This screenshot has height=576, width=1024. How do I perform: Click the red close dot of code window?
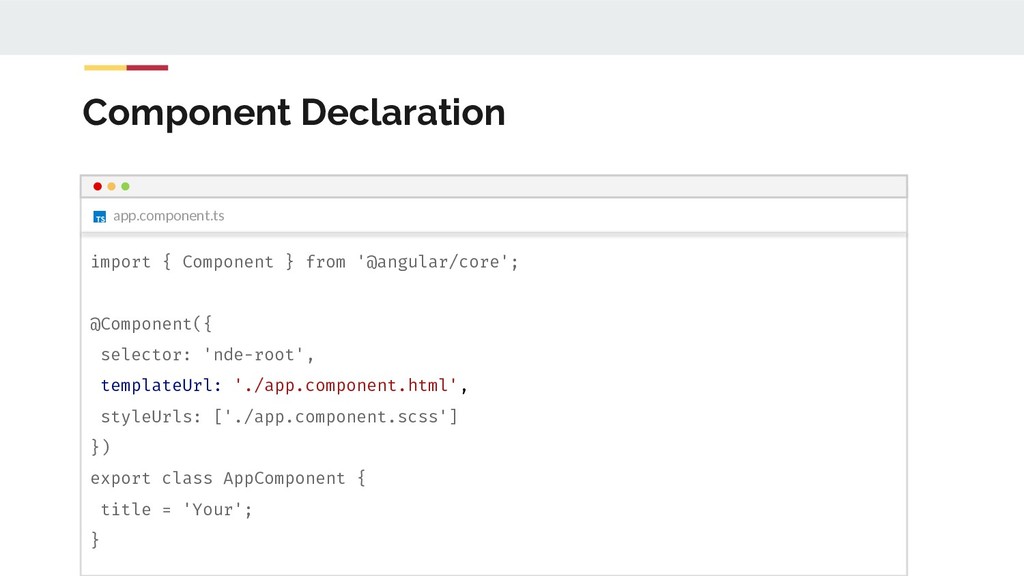pos(97,186)
